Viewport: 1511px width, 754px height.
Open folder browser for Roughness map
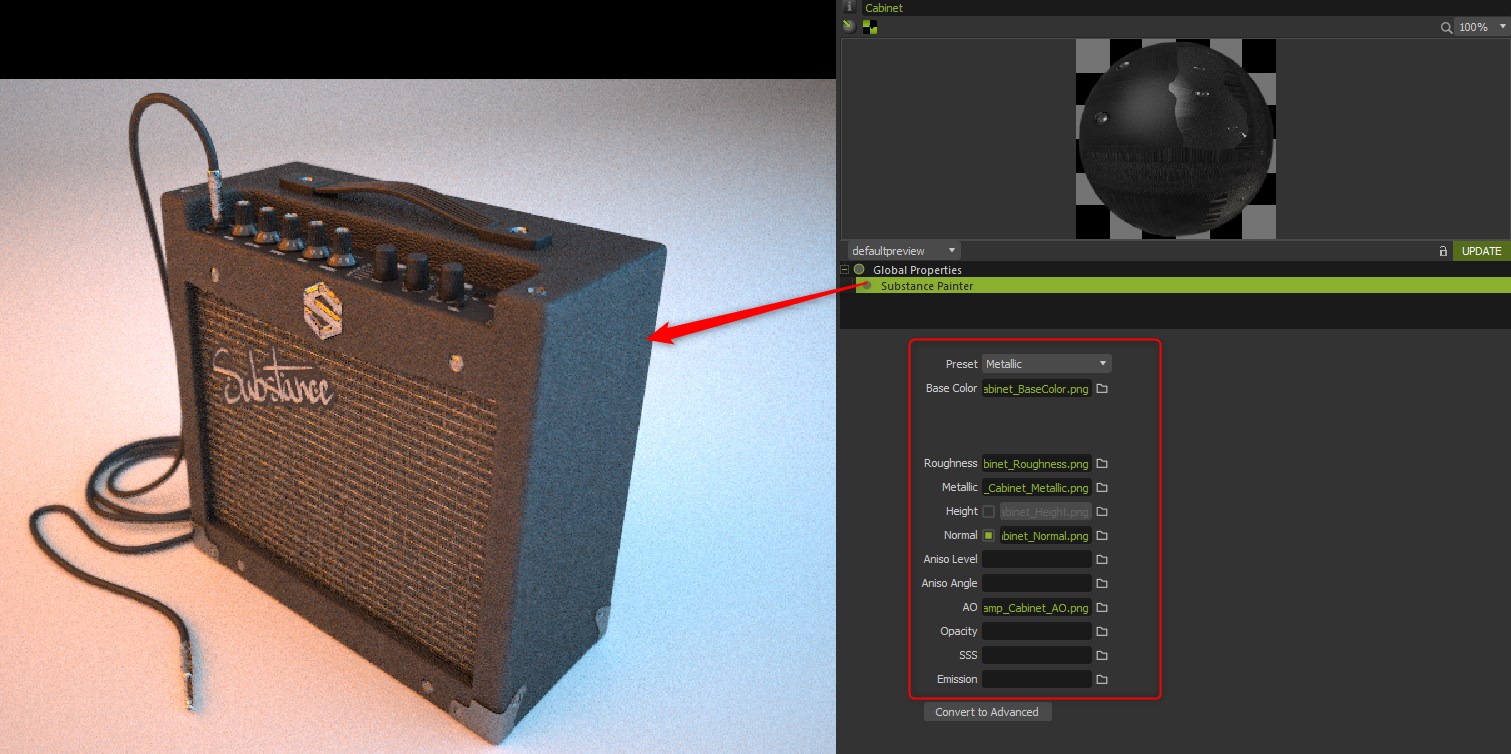tap(1102, 464)
